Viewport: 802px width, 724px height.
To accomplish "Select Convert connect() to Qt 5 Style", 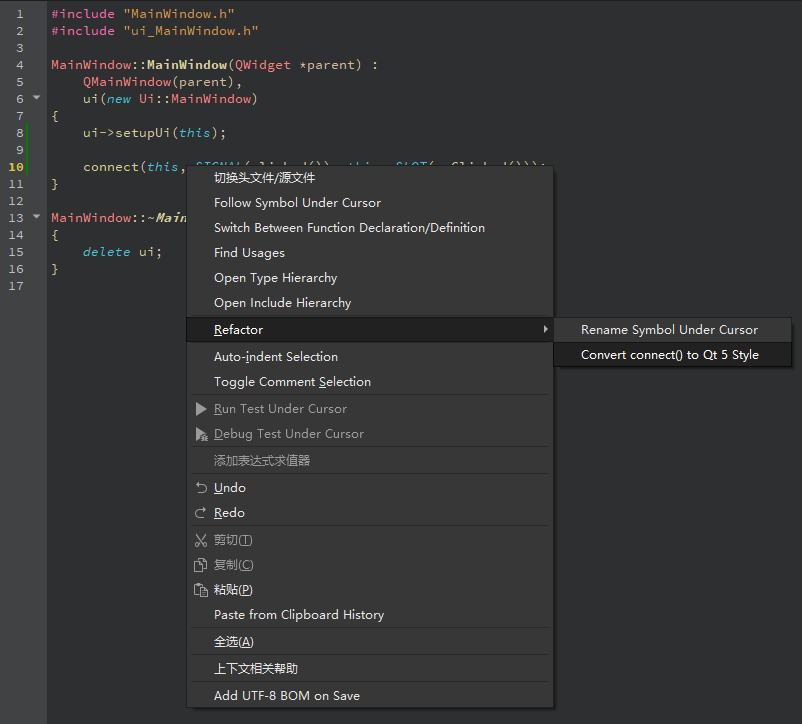I will 672,355.
